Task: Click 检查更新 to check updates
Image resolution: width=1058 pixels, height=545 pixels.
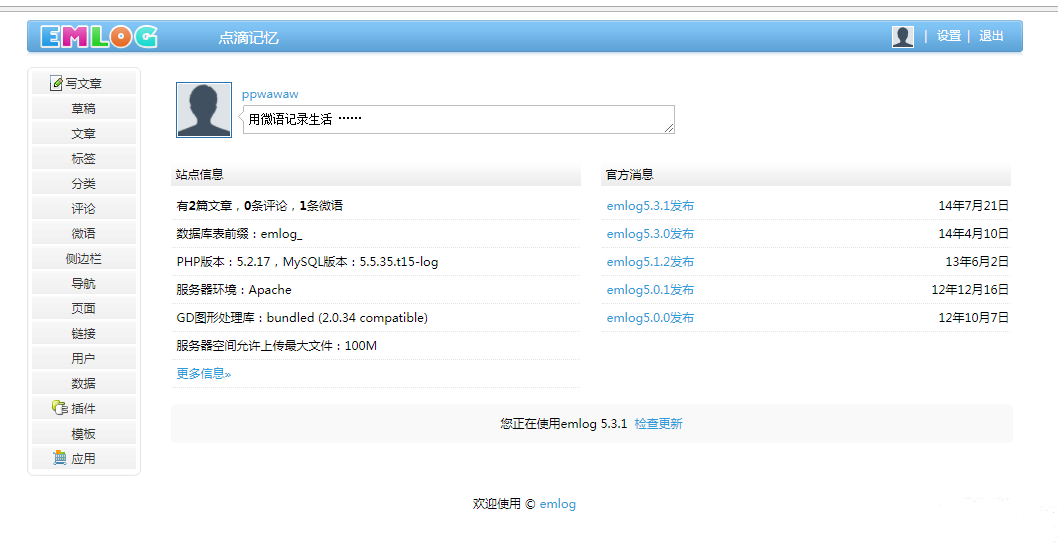Action: tap(658, 424)
